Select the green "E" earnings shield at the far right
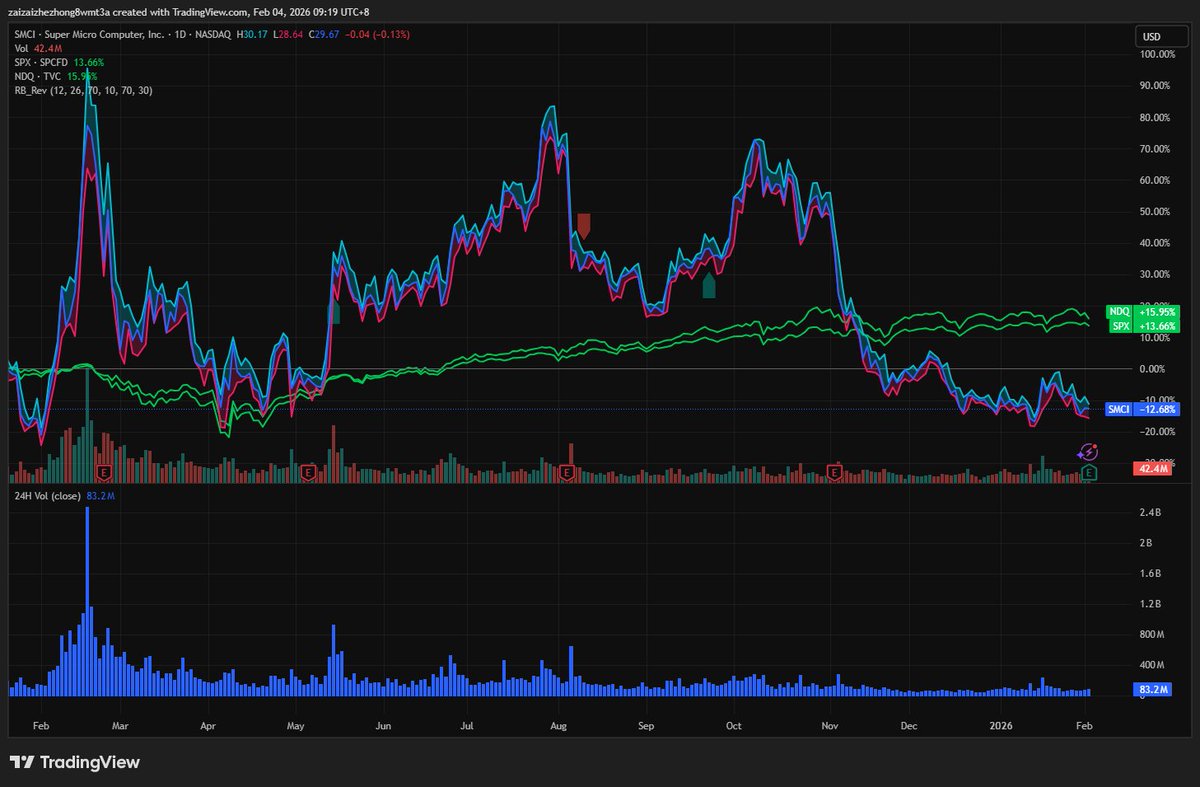 click(x=1090, y=472)
